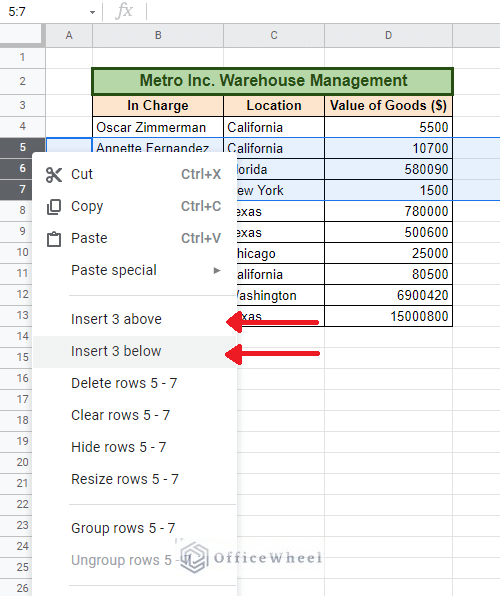
Task: Select Hide rows 5 - 7
Action: tap(135, 447)
